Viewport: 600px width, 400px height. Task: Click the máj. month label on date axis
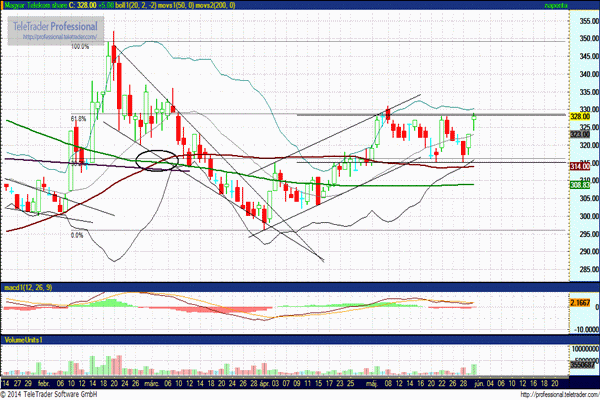click(x=371, y=383)
